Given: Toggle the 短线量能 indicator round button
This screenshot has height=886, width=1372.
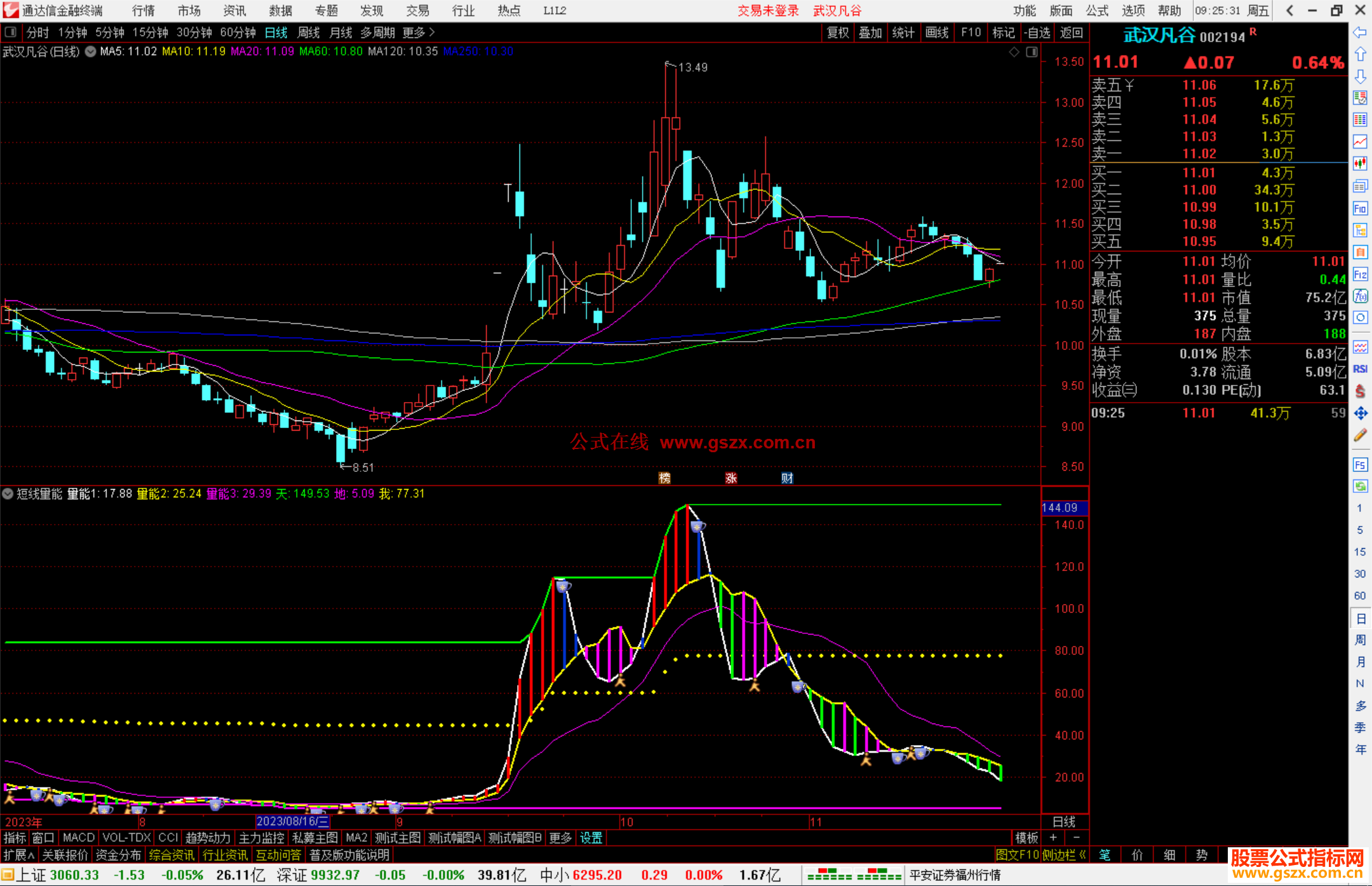Looking at the screenshot, I should [x=8, y=493].
